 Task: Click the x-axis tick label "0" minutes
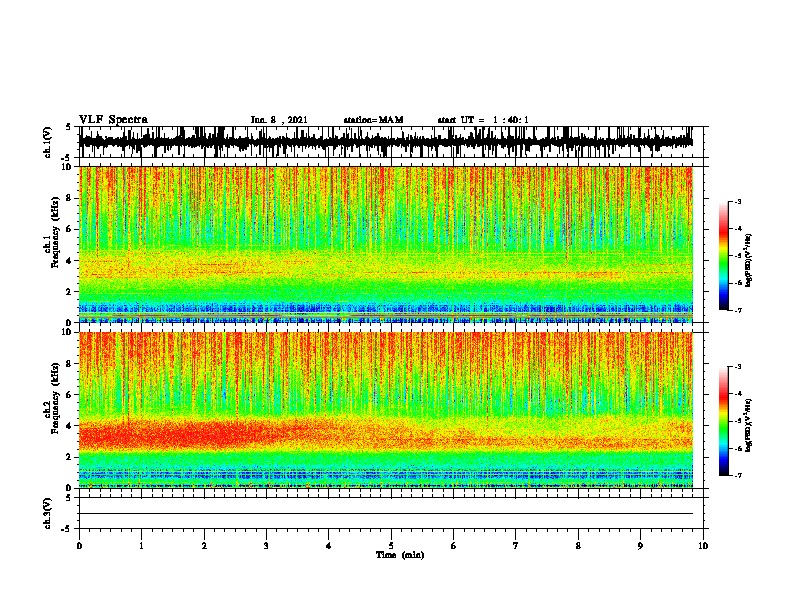coord(79,546)
